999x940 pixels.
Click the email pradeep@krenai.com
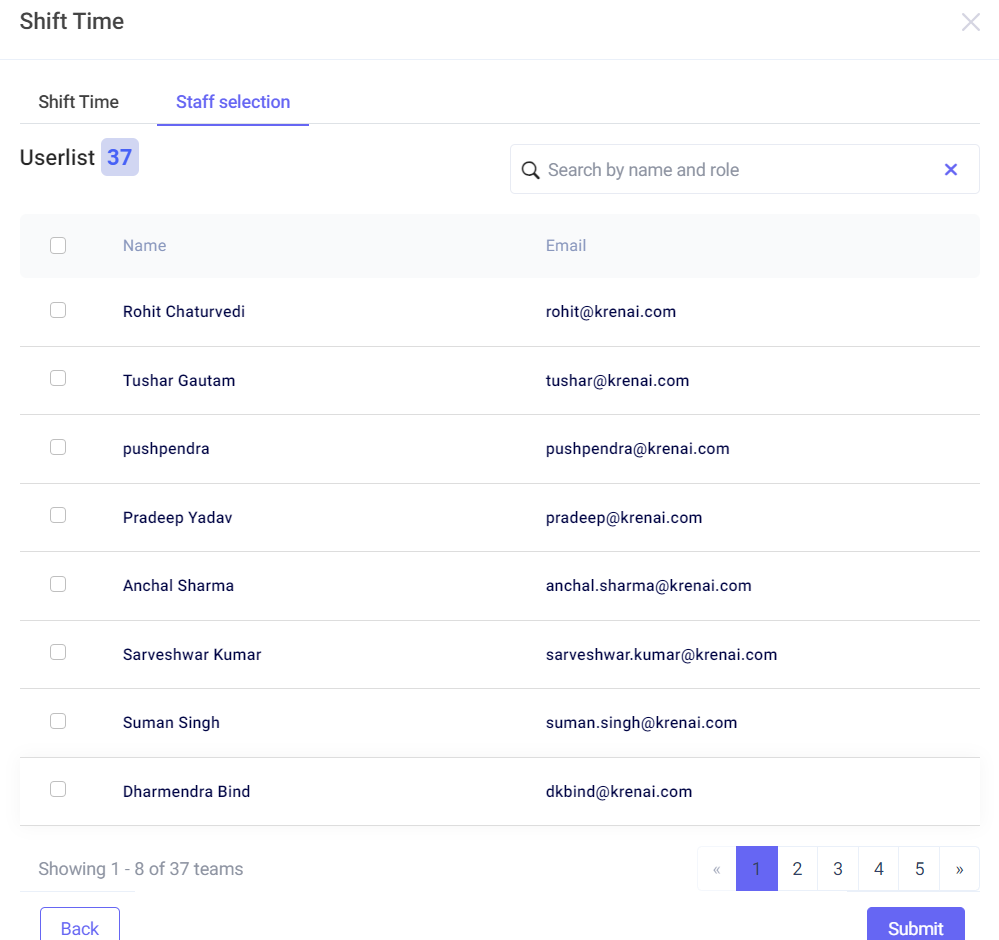[624, 517]
